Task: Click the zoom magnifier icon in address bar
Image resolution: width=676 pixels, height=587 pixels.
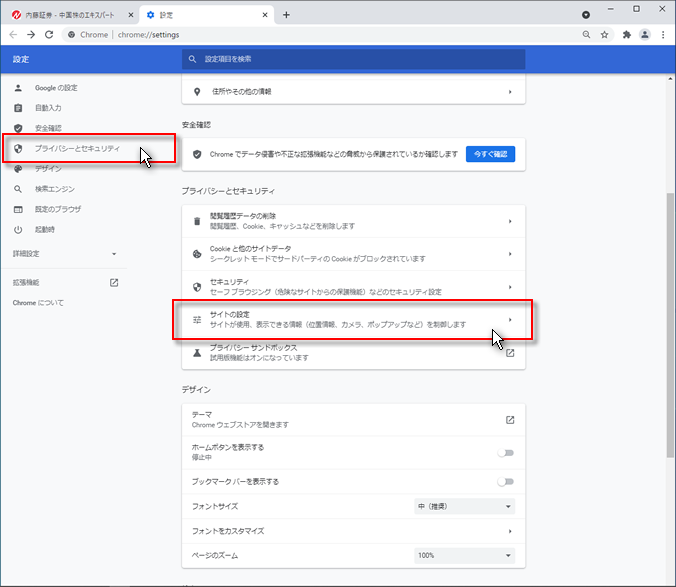Action: [x=586, y=34]
